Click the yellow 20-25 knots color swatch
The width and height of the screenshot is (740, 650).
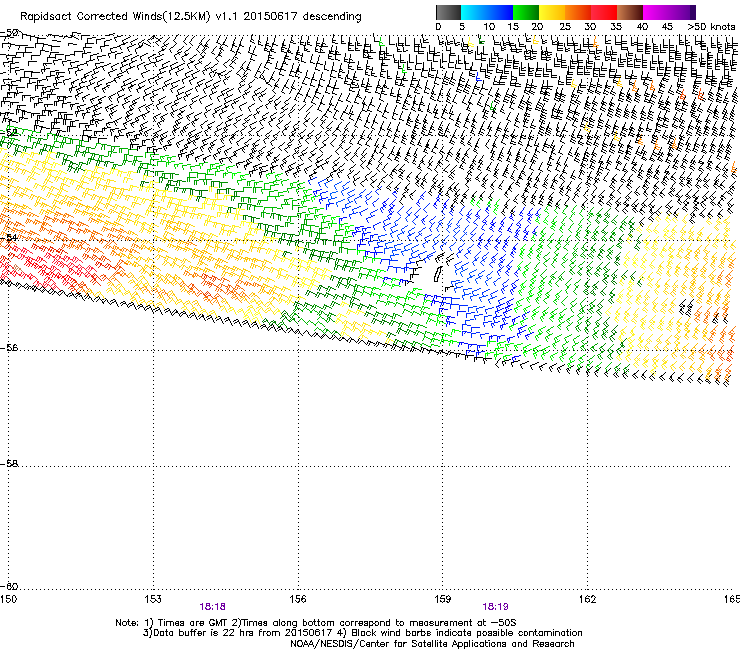tap(552, 12)
